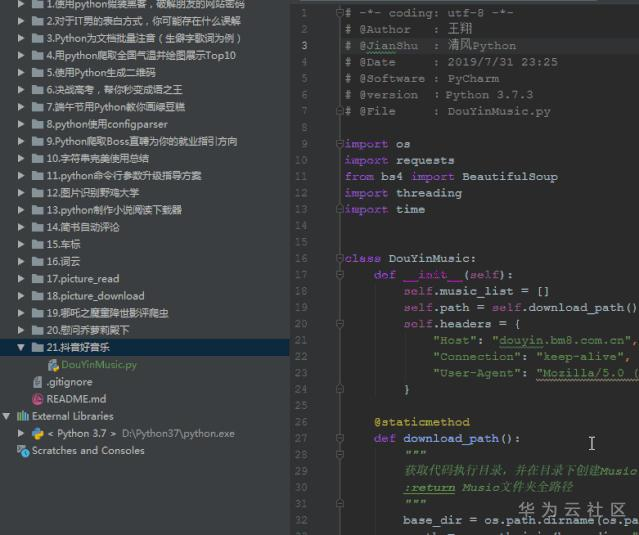Click the Python 3.7 interpreter logo icon
This screenshot has height=535, width=639.
38,433
